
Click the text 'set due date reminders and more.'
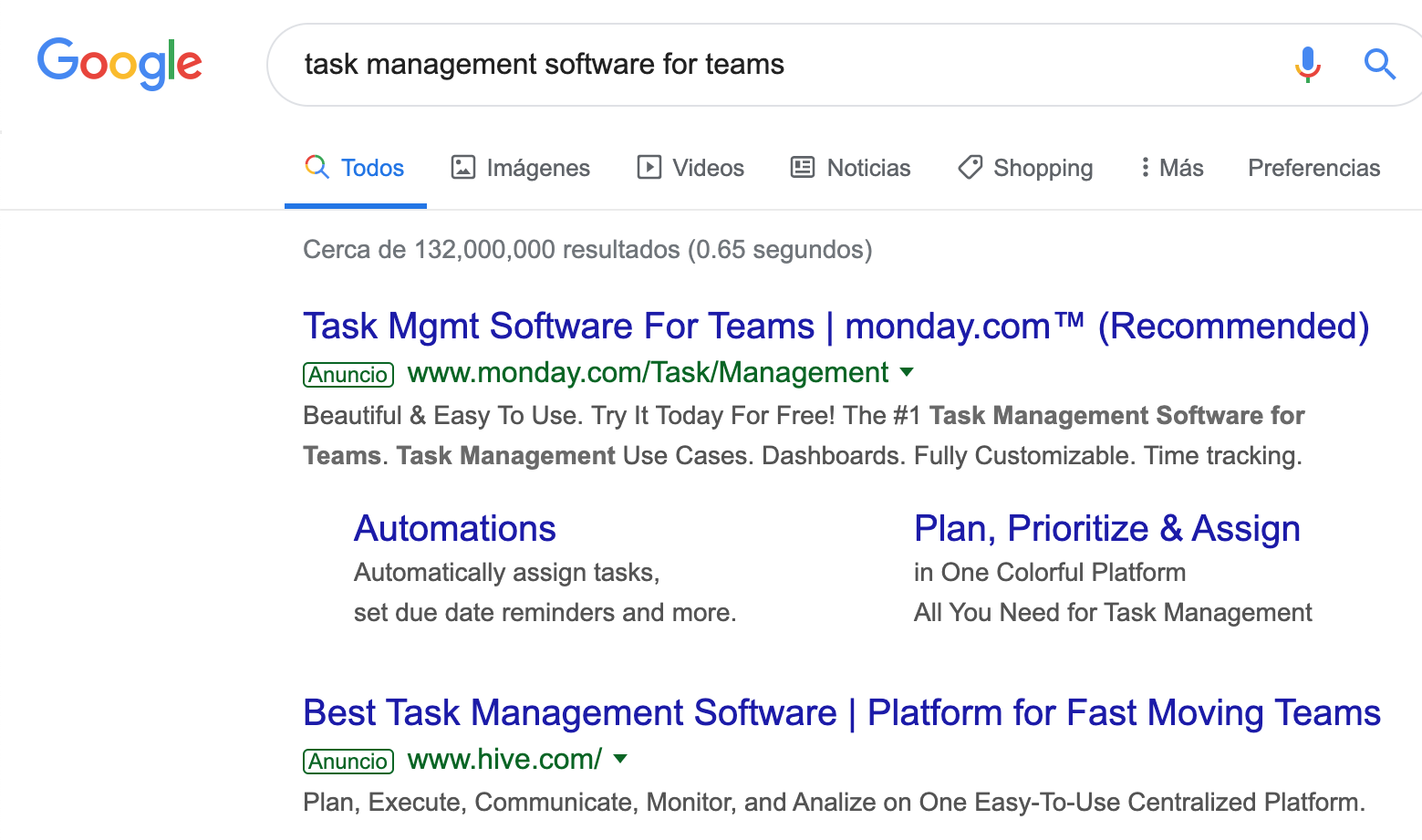click(x=545, y=613)
